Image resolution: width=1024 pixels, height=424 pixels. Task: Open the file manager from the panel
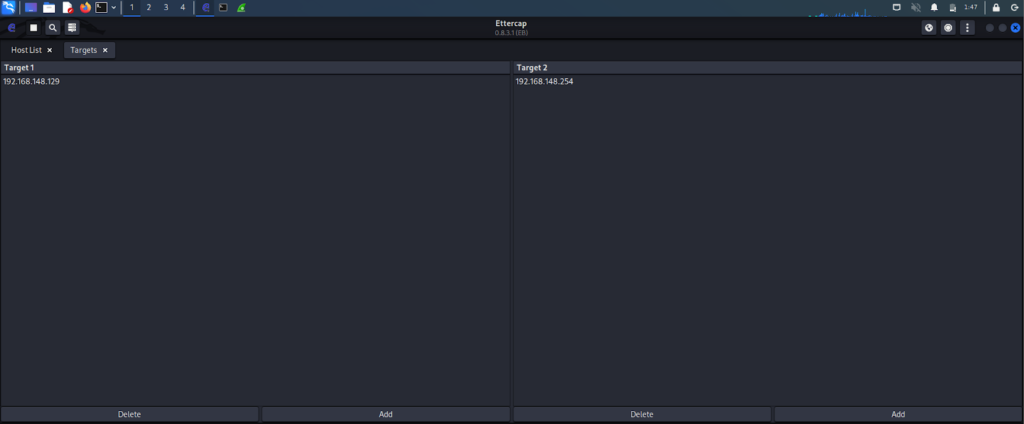(48, 7)
